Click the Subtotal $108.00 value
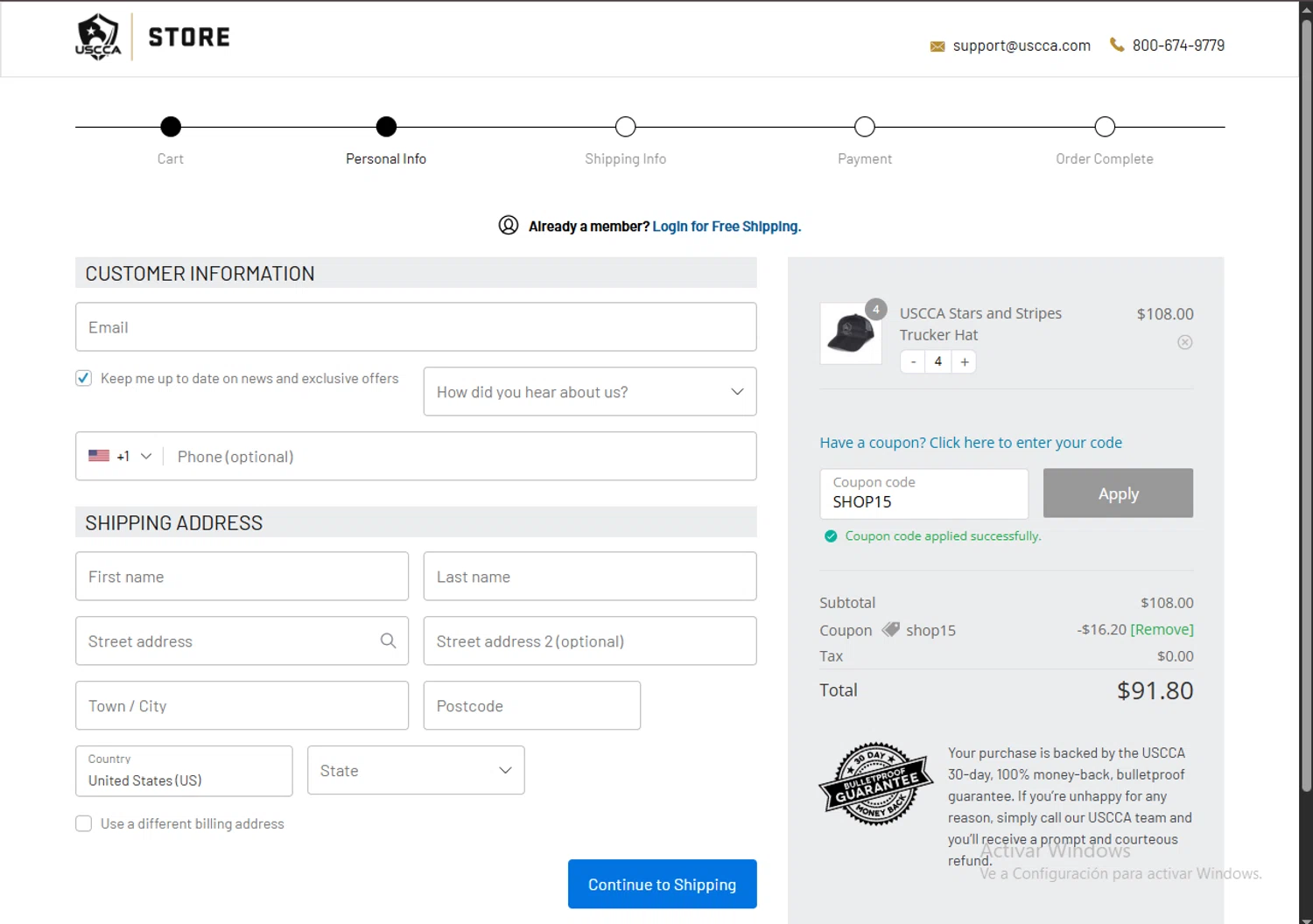 pos(1167,603)
